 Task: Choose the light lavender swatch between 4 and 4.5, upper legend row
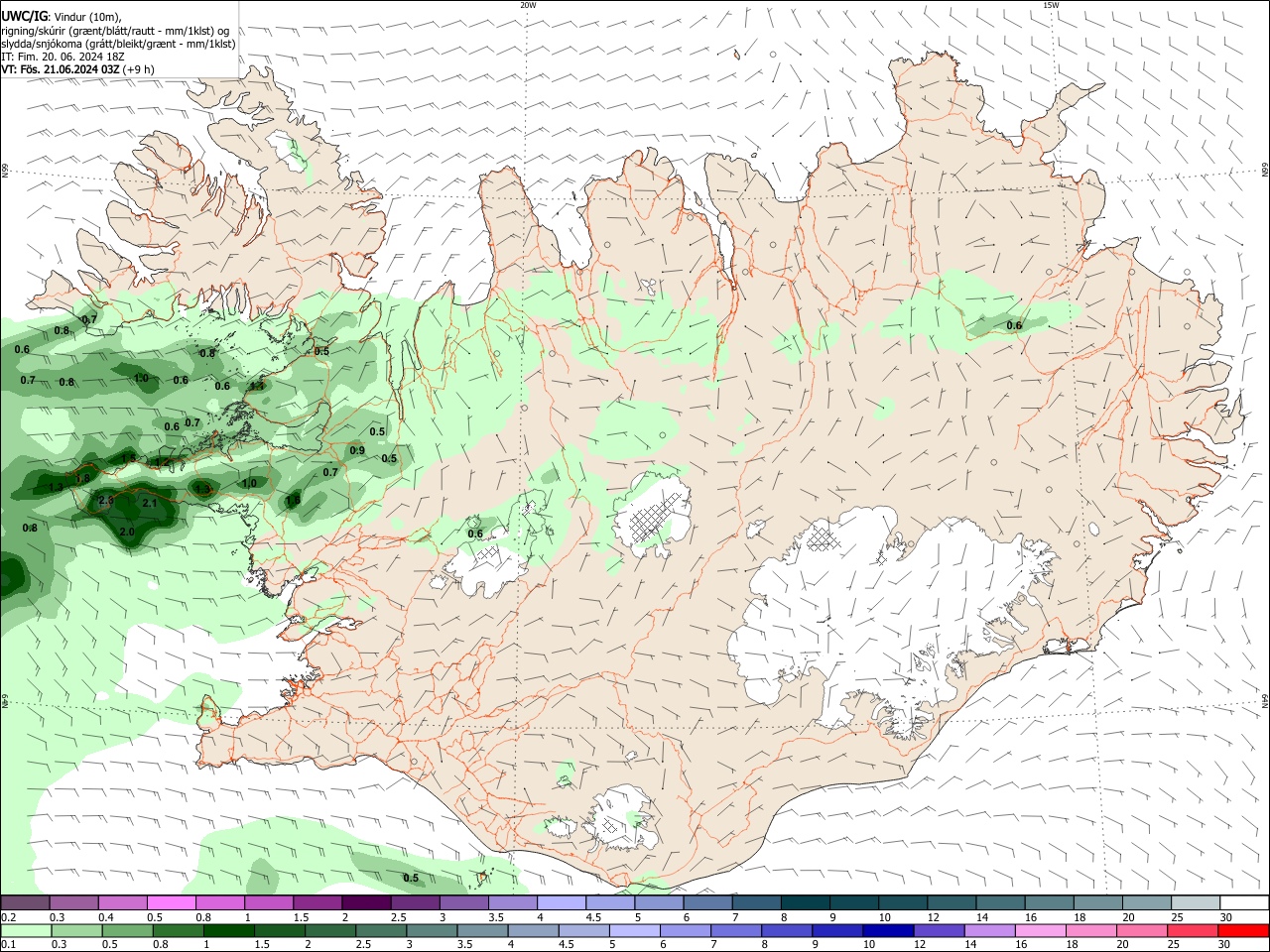click(x=560, y=902)
